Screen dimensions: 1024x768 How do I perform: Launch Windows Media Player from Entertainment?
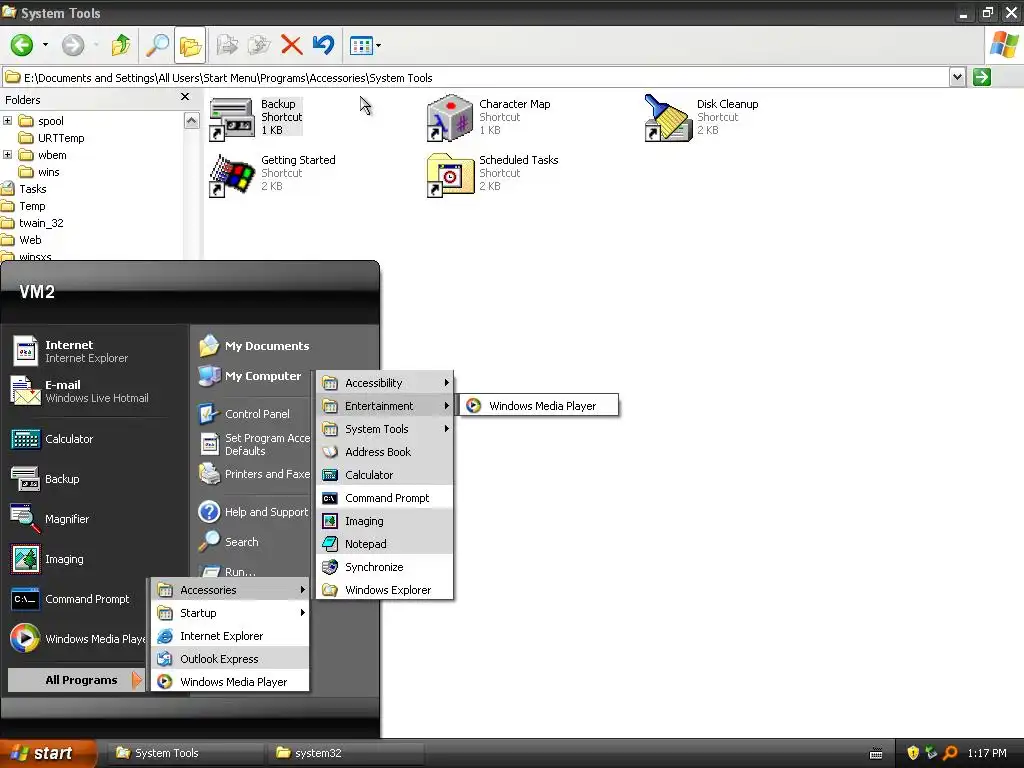[x=539, y=406]
